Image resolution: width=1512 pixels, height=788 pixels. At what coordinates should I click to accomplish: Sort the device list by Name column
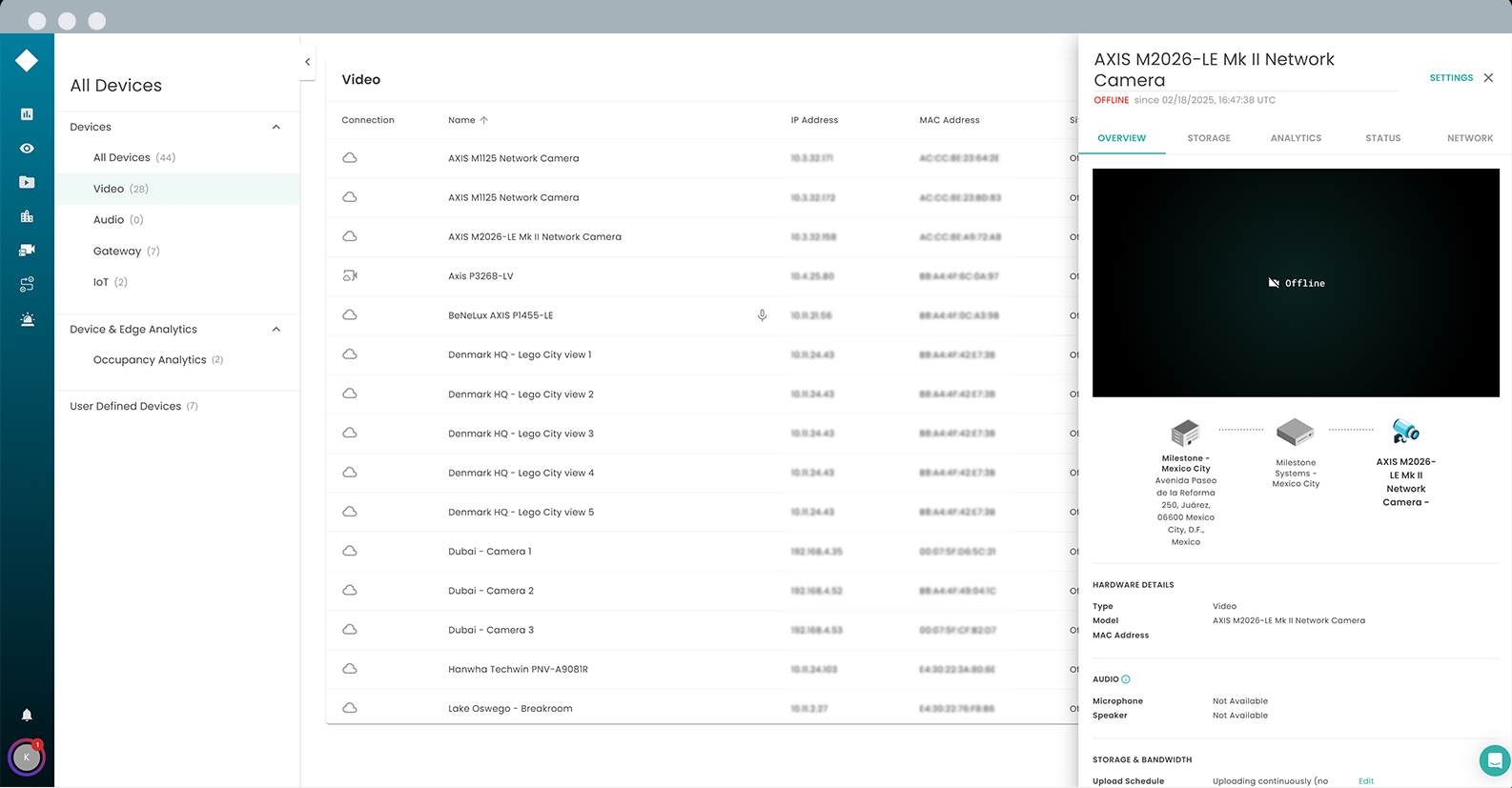462,120
